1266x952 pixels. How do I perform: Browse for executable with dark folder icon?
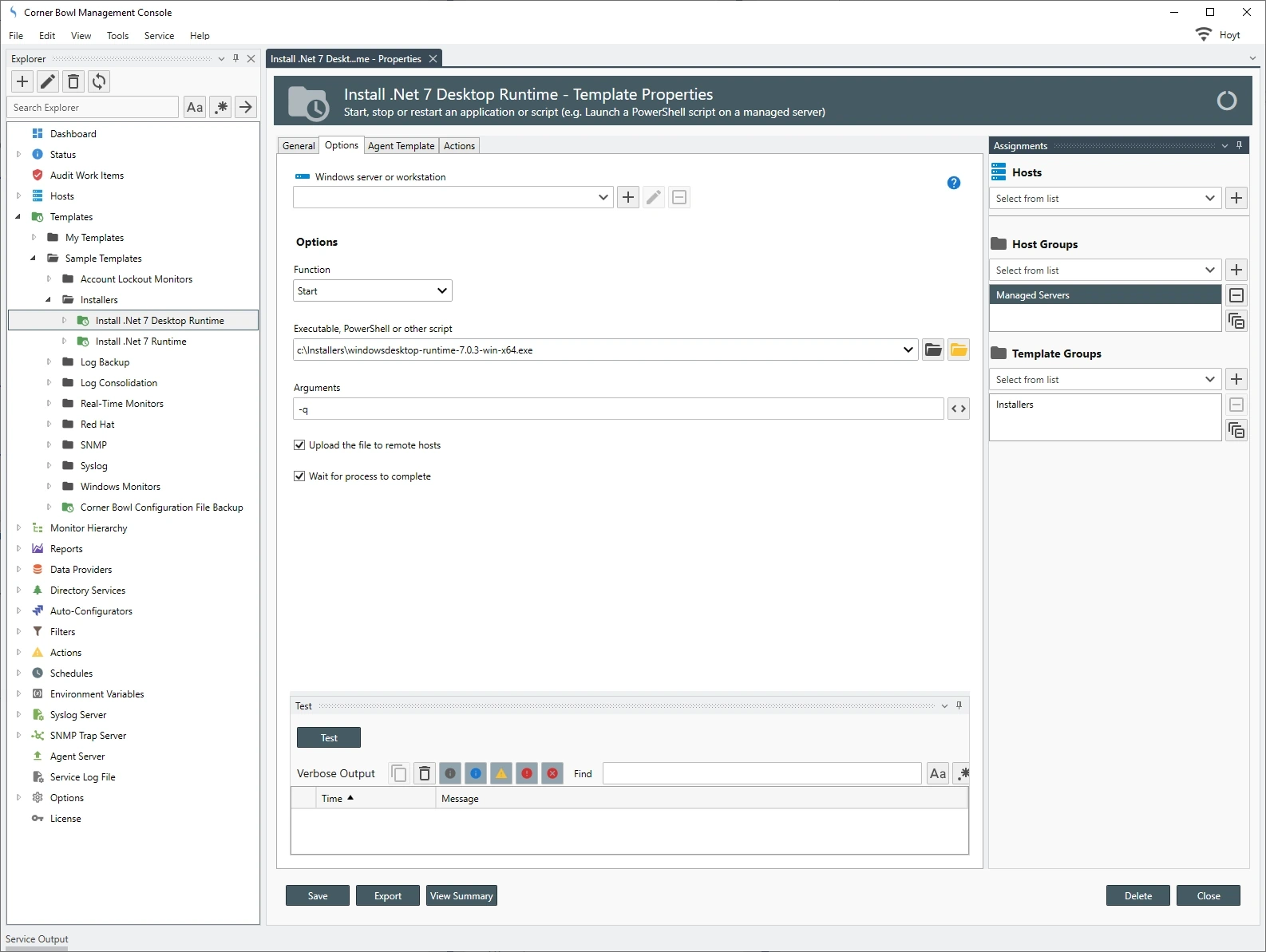[933, 350]
